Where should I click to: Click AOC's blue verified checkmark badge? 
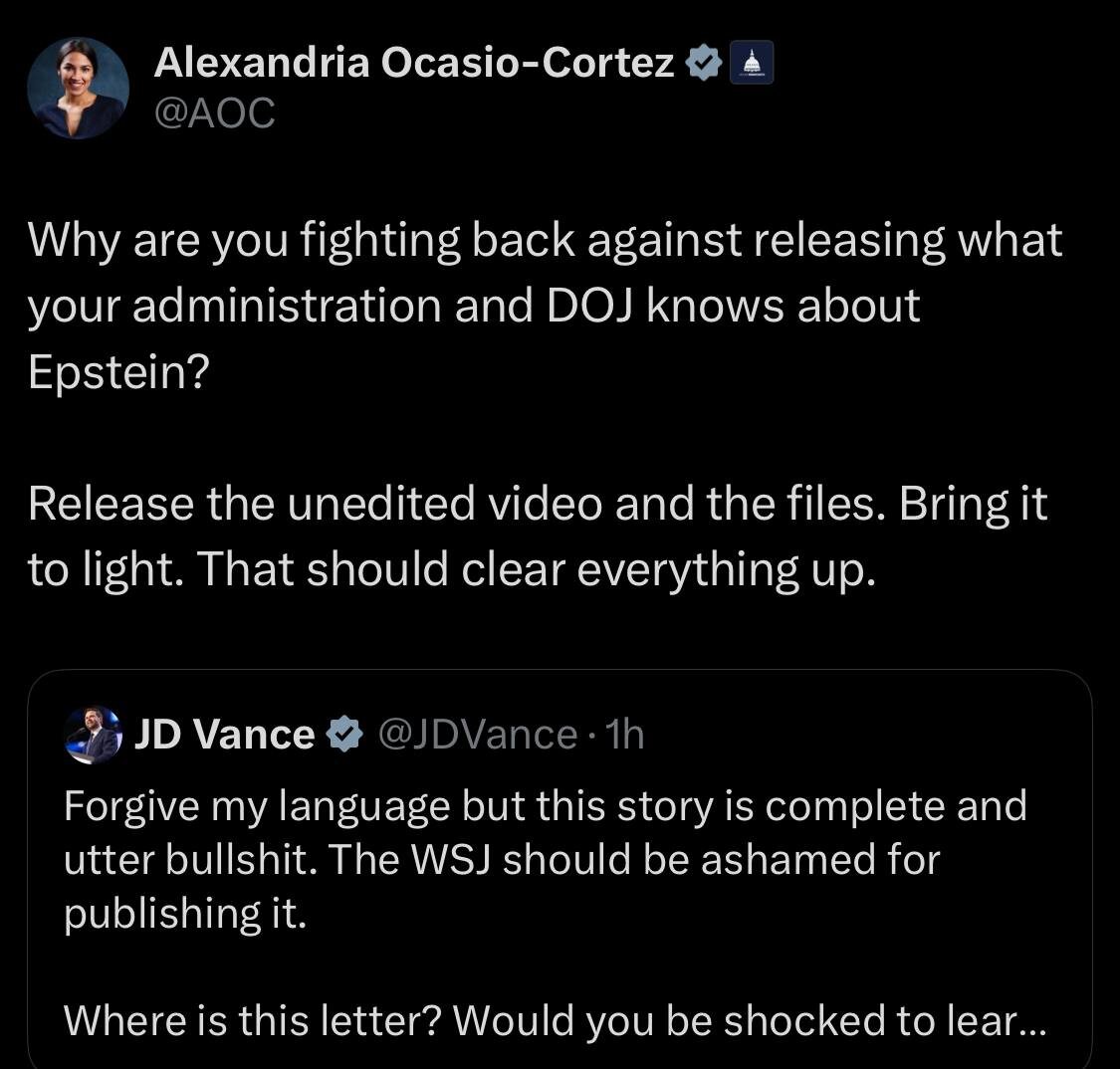[x=704, y=65]
